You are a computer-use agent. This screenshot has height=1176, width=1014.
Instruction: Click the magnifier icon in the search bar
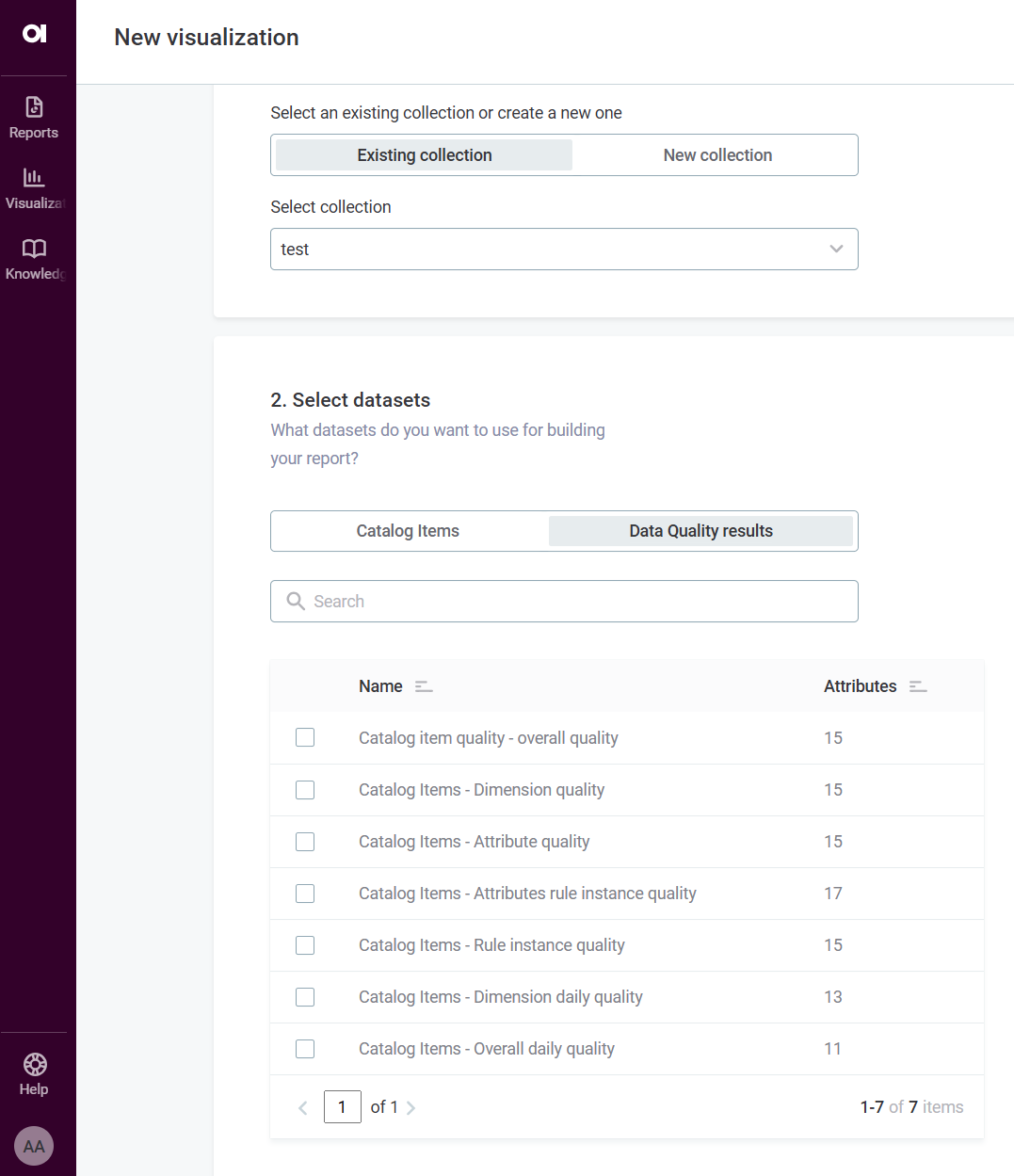click(x=295, y=601)
